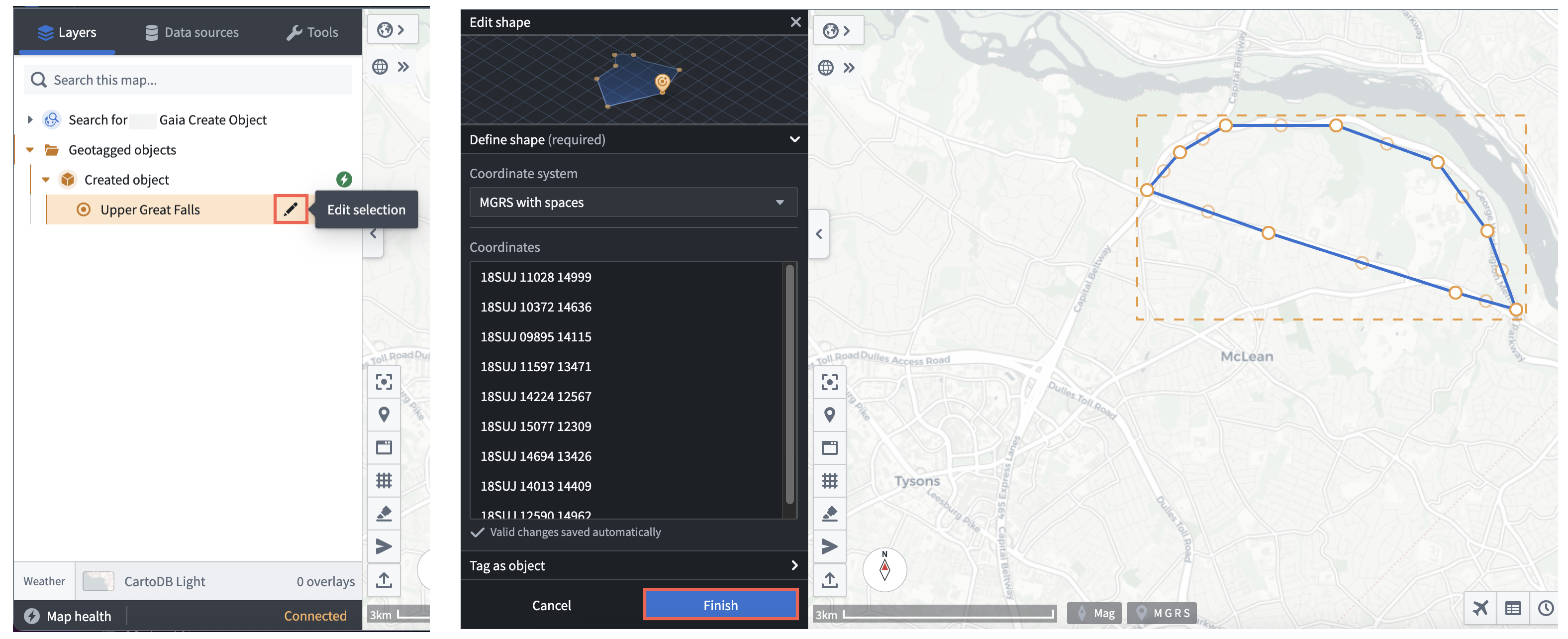Open the grid overlay tool
This screenshot has width=1568, height=639.
point(384,481)
